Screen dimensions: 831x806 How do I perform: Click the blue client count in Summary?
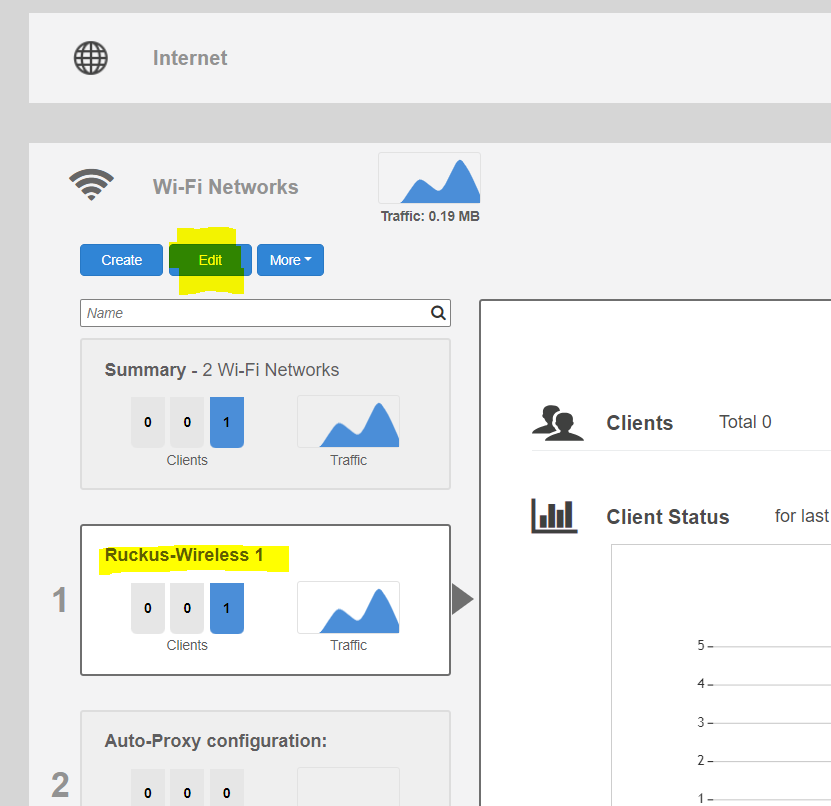[226, 422]
